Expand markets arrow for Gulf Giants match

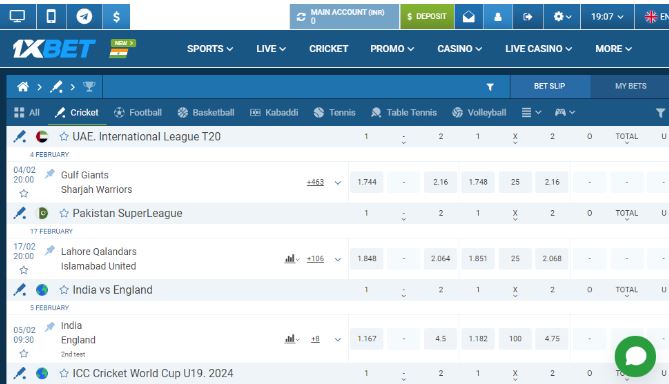click(x=338, y=183)
